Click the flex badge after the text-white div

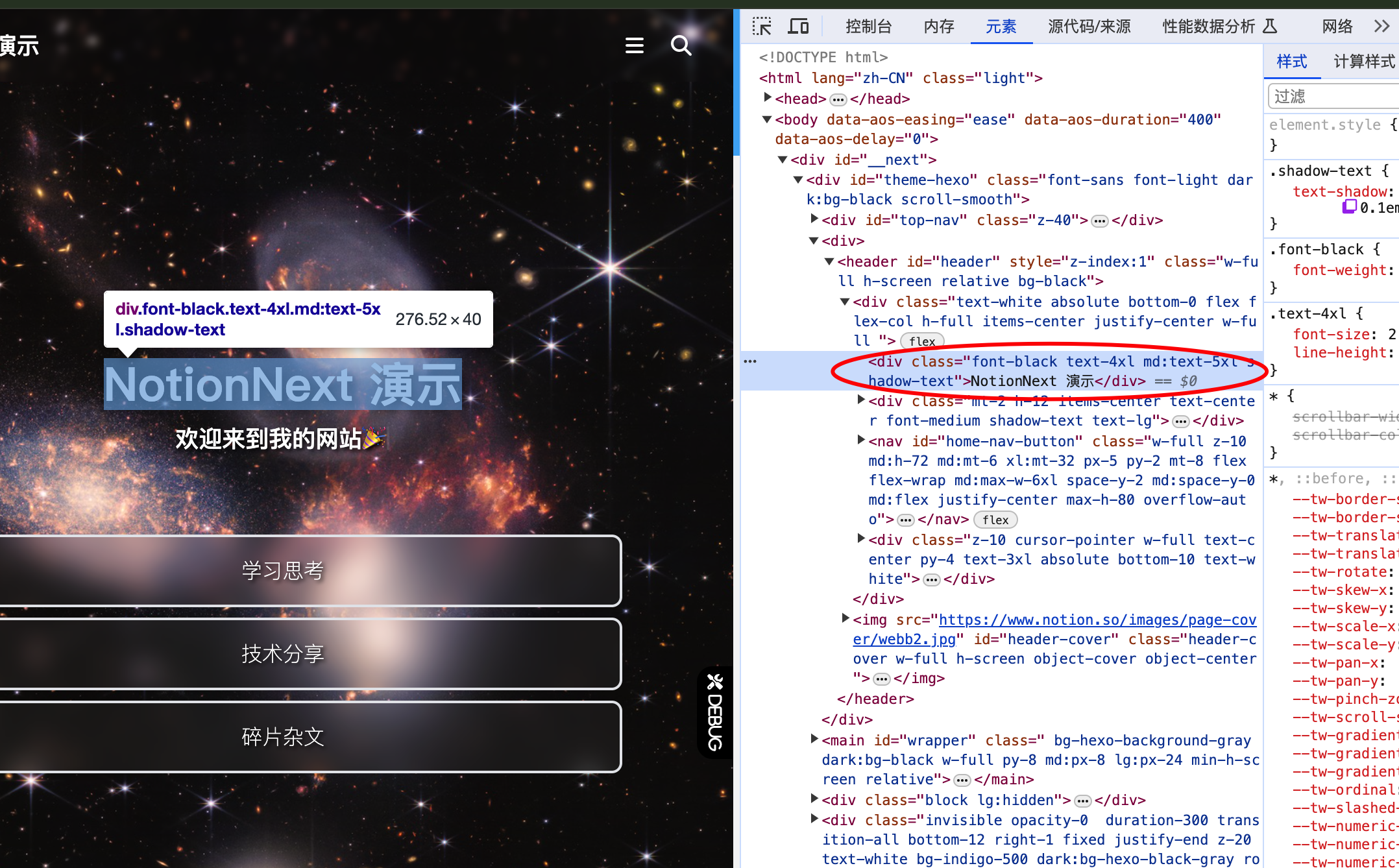(922, 341)
